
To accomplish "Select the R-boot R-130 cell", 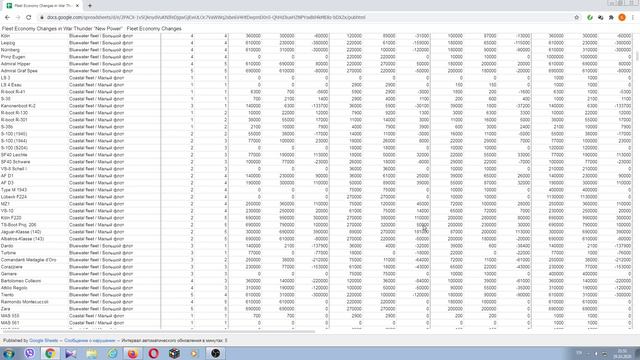I will point(34,113).
